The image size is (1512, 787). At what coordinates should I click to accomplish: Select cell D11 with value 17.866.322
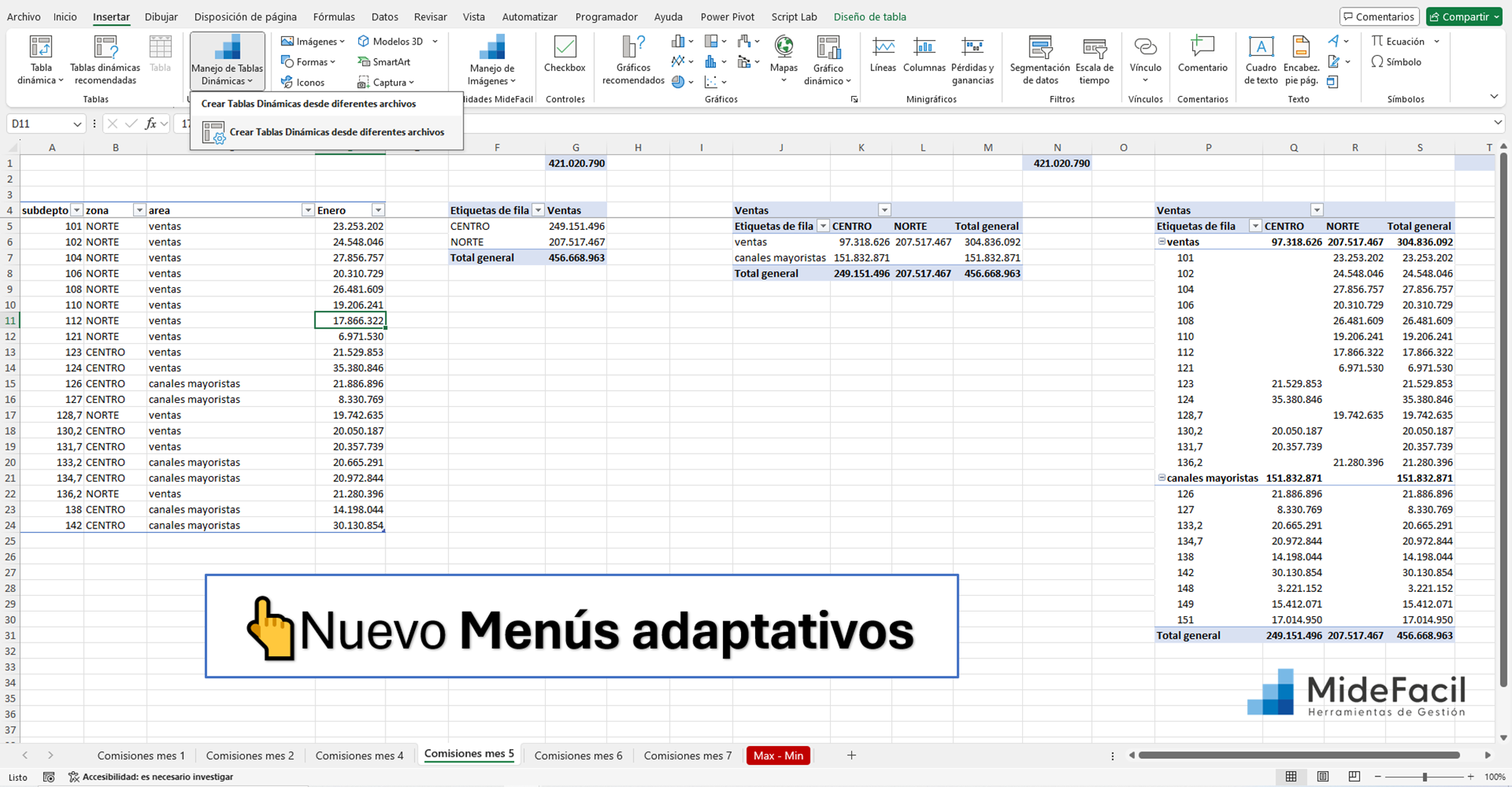click(x=350, y=321)
